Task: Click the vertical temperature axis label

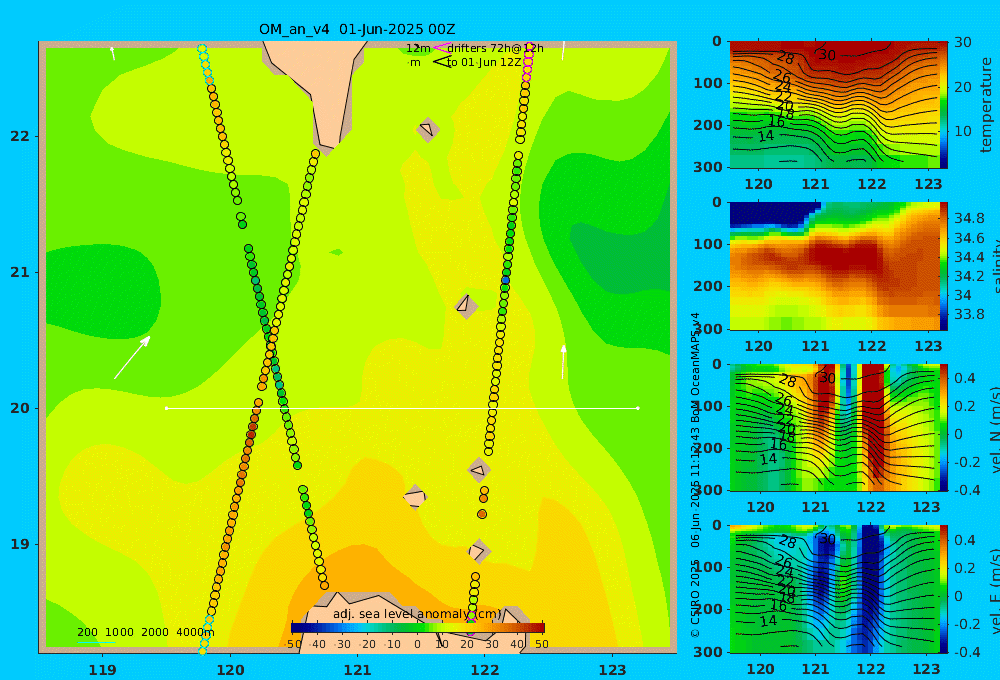Action: pos(986,105)
